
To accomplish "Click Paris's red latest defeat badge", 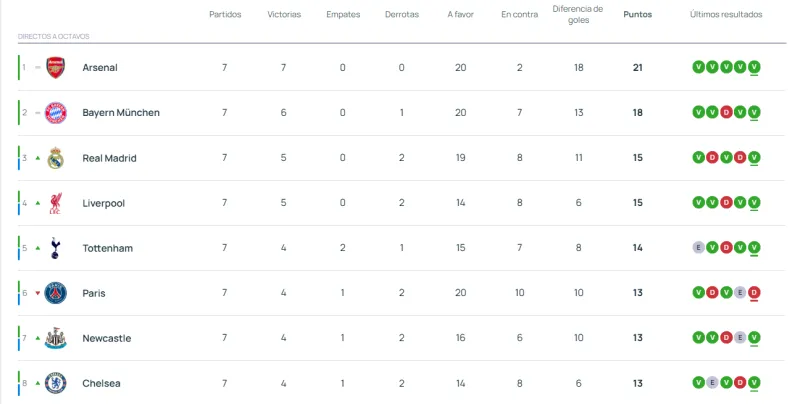I will click(754, 292).
